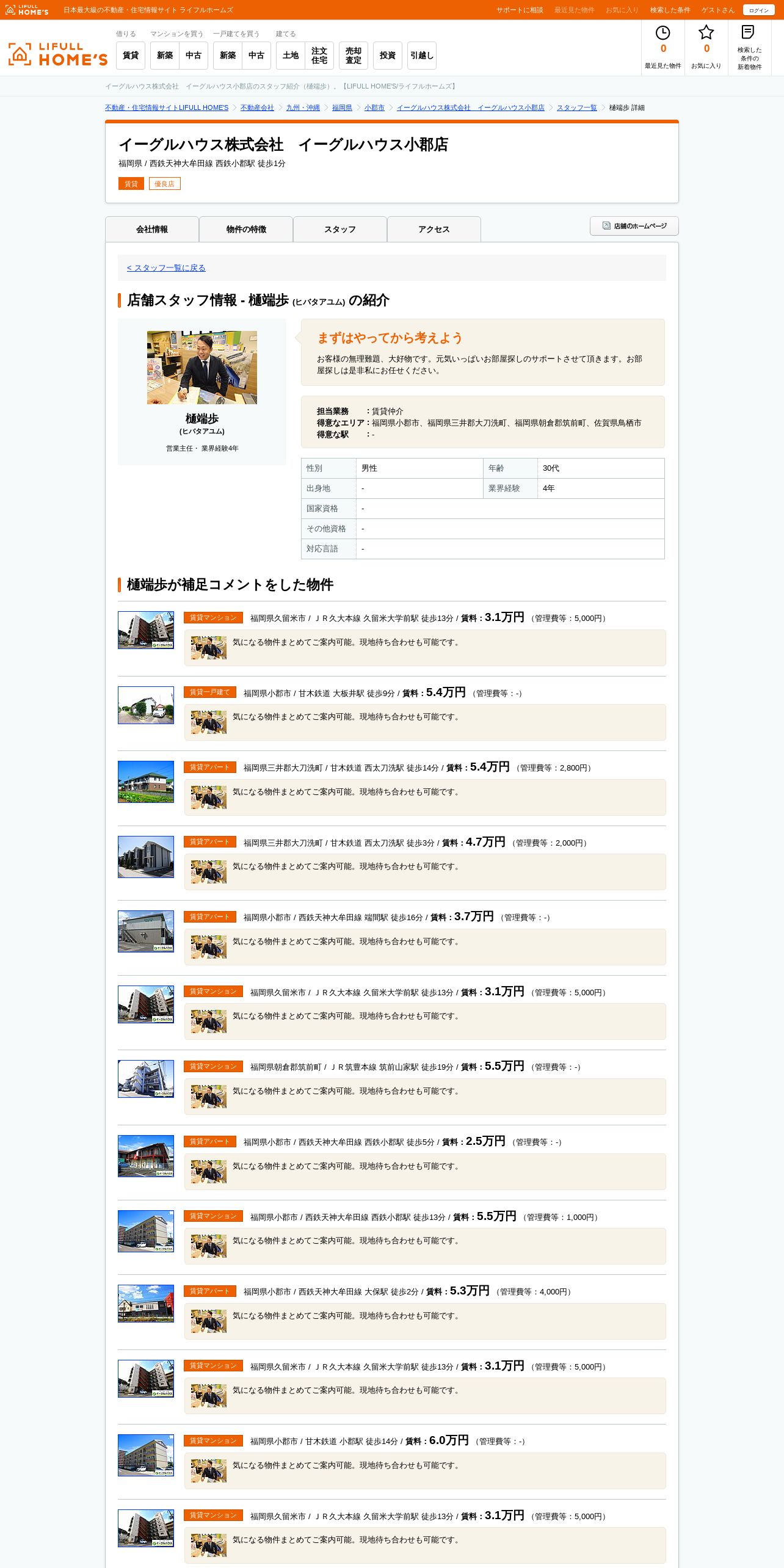The image size is (784, 1568).
Task: Click staff comment avatar on 筑前山家駅 listing
Action: [x=208, y=1097]
